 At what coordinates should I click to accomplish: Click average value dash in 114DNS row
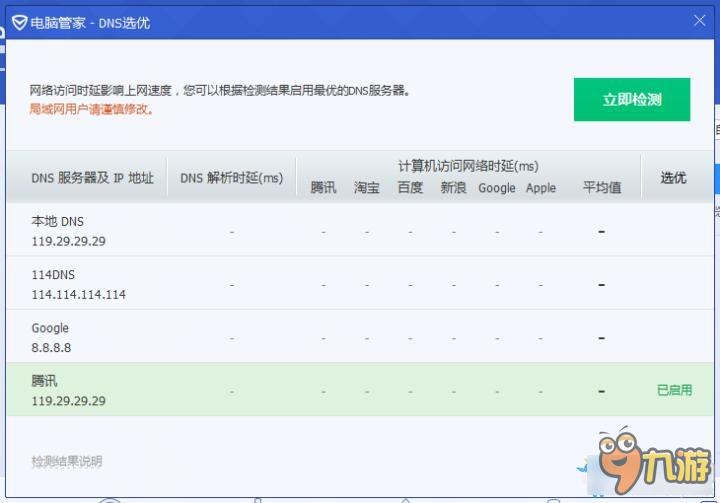602,285
